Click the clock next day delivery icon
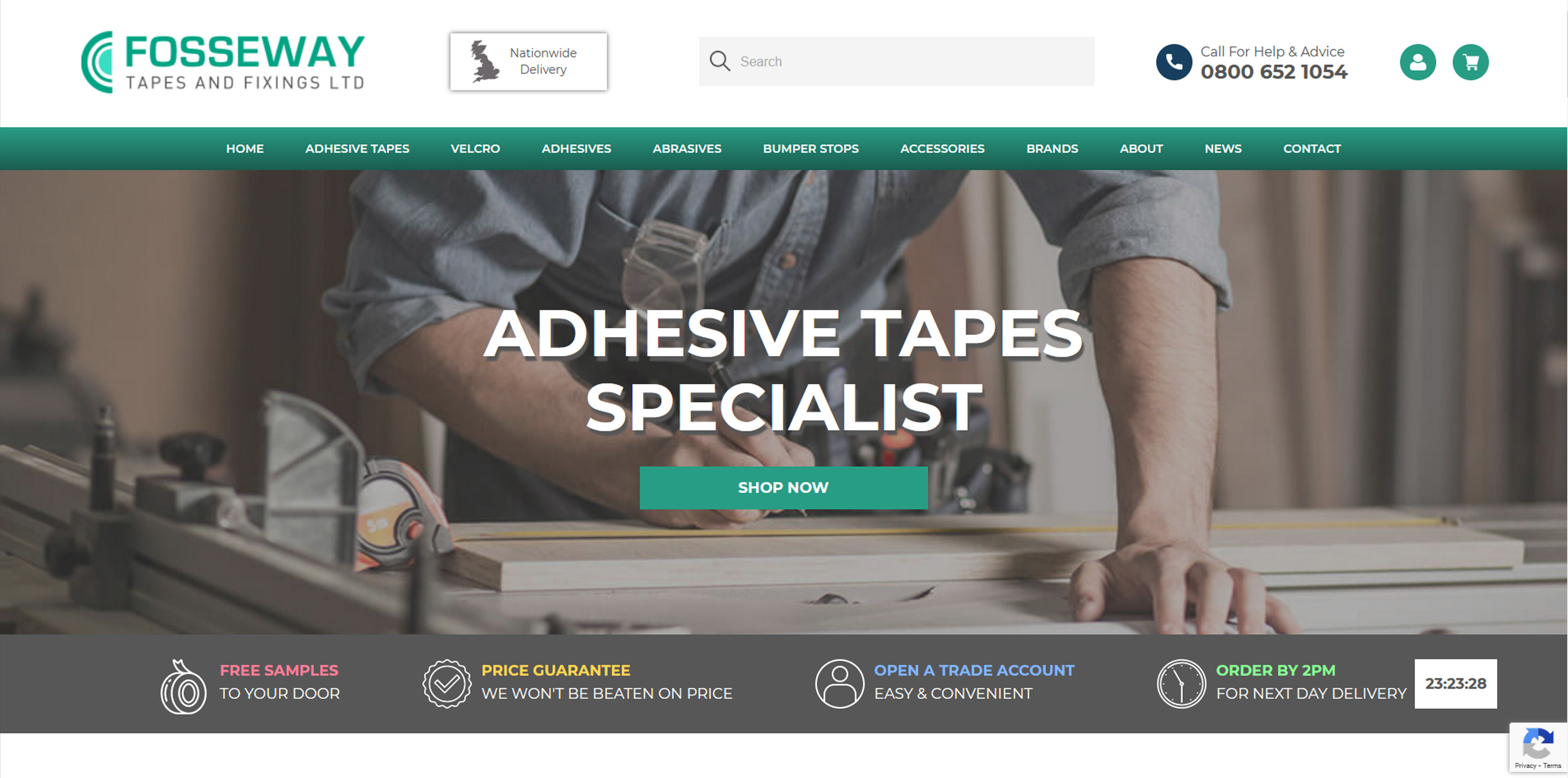Viewport: 1568px width, 778px height. coord(1181,684)
